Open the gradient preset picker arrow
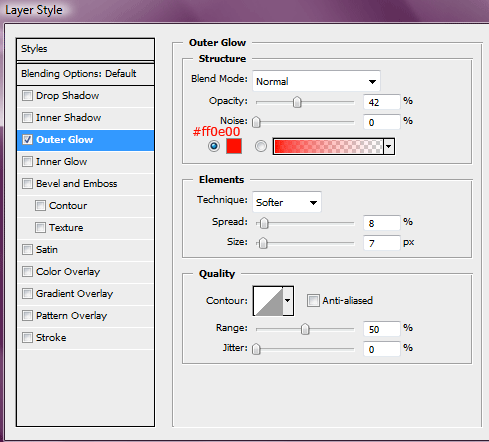 tap(389, 146)
